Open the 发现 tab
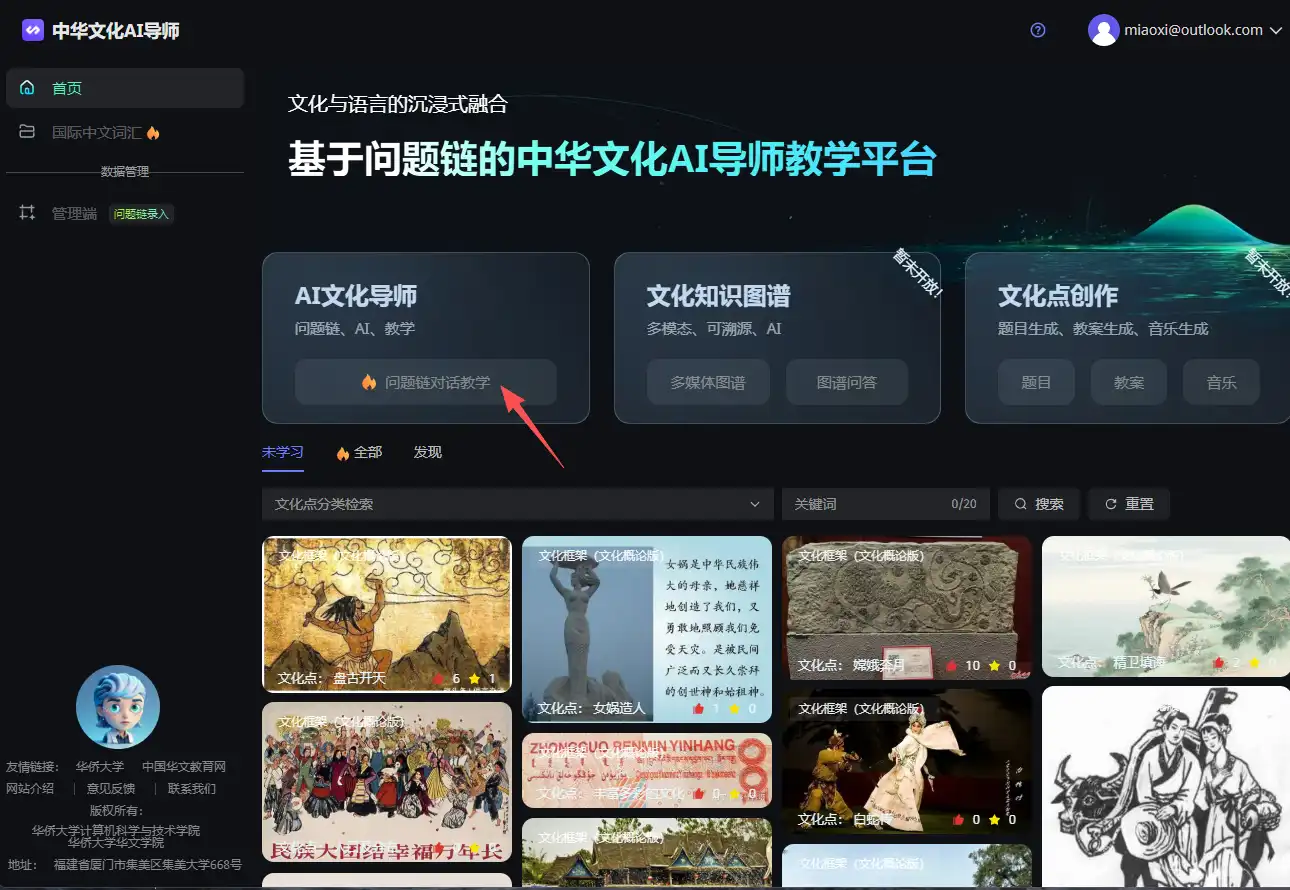Image resolution: width=1290 pixels, height=890 pixels. click(427, 452)
